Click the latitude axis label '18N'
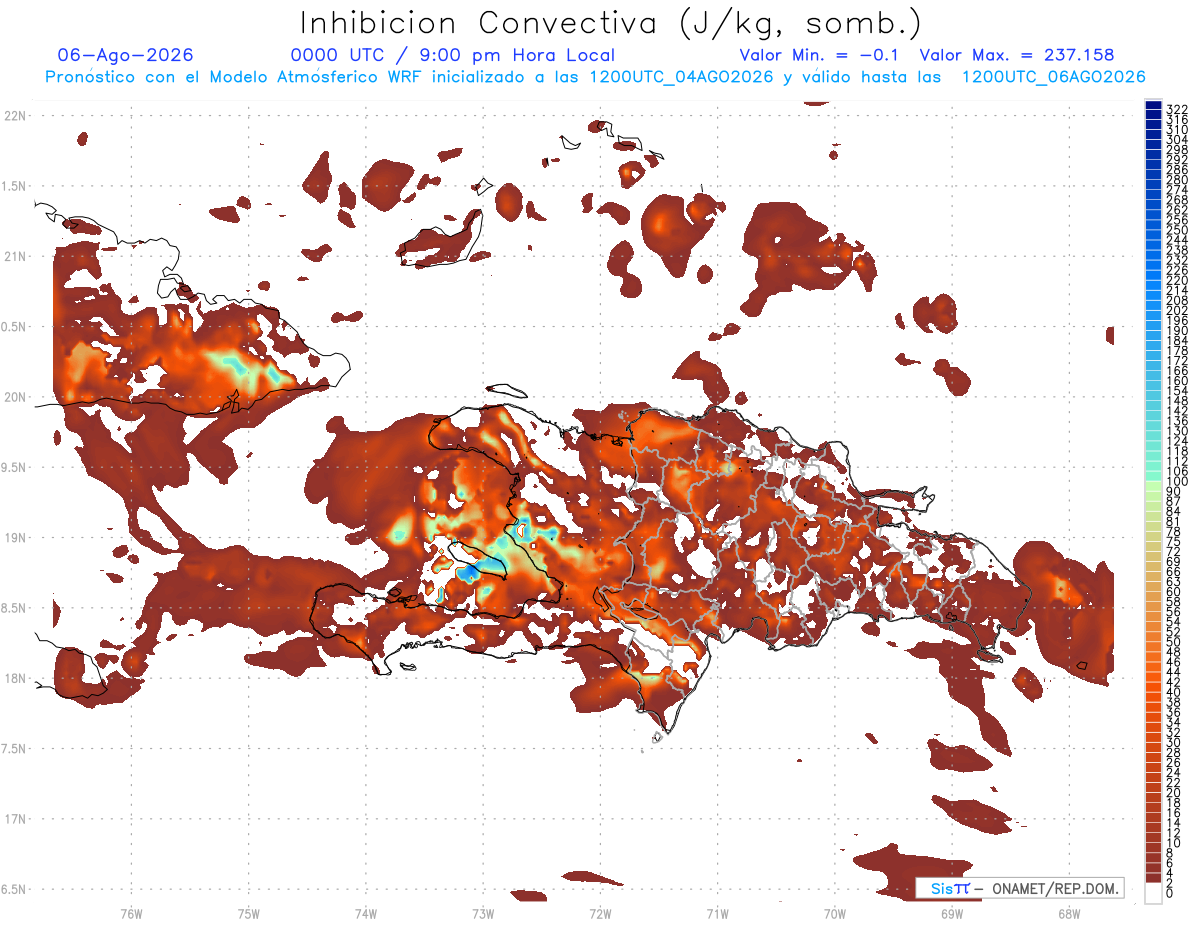The width and height of the screenshot is (1200, 927). tap(15, 679)
